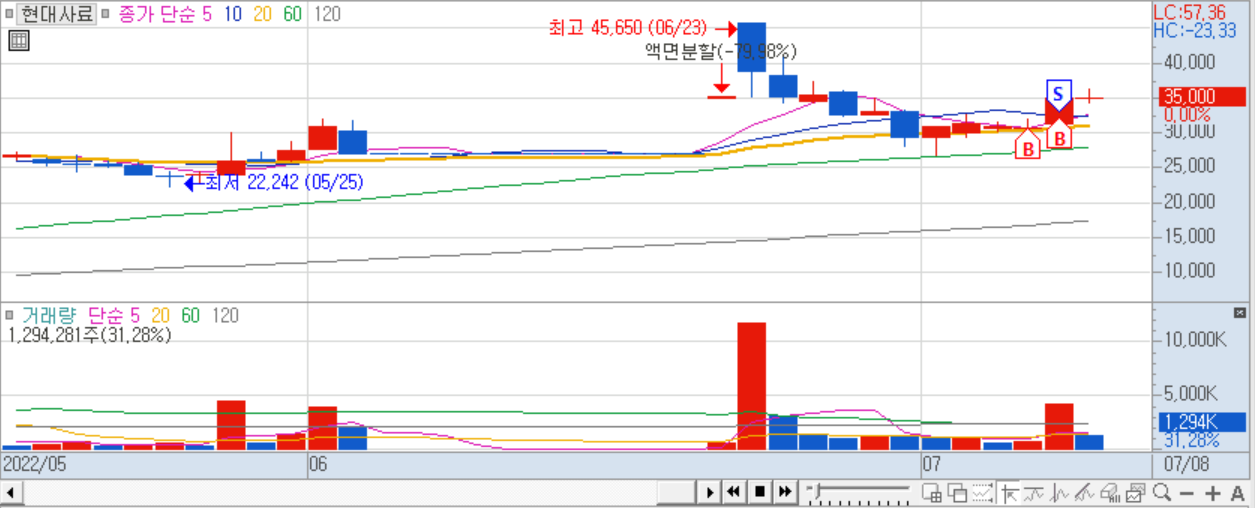
Task: Click the HC:-23.33 value
Action: click(1197, 31)
